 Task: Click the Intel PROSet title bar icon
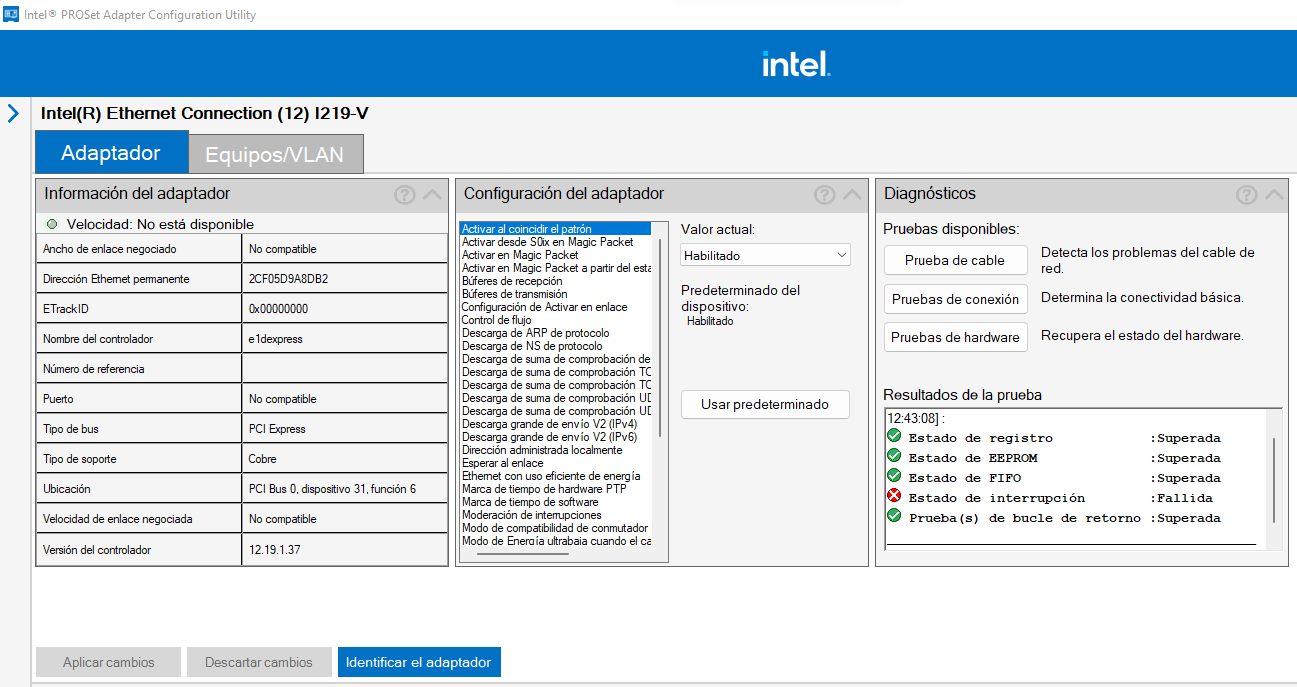[12, 14]
